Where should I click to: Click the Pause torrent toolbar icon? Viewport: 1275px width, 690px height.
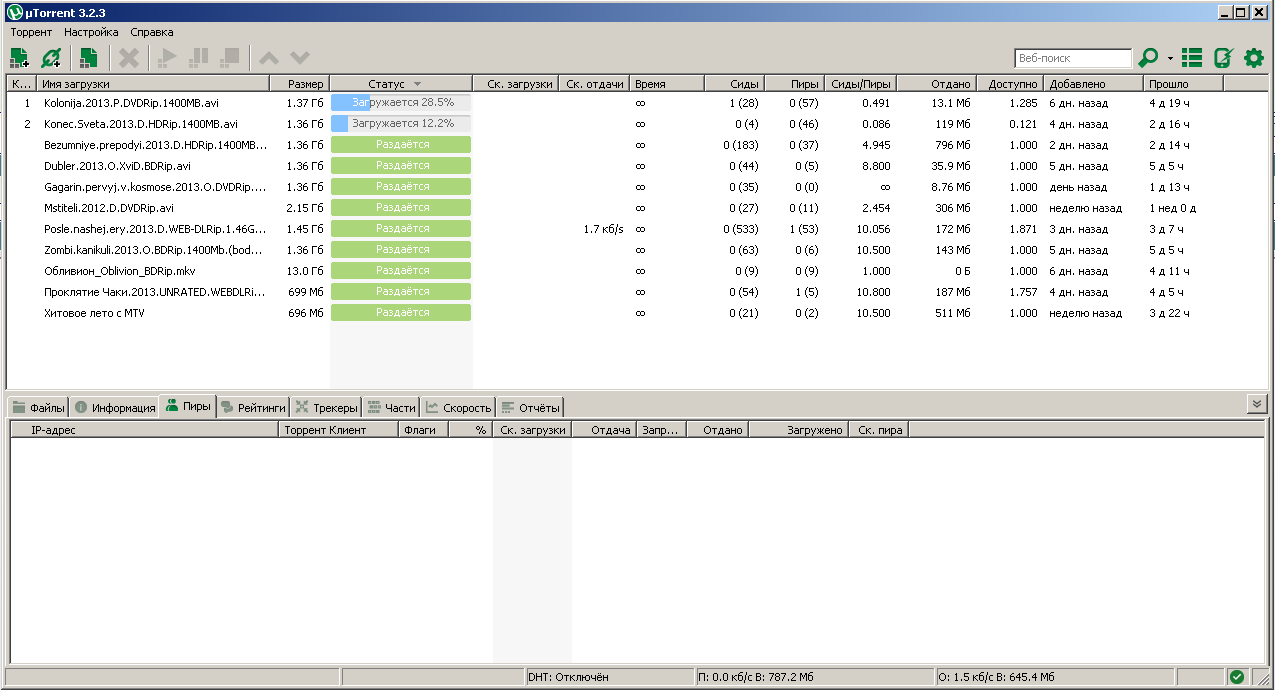click(x=198, y=58)
